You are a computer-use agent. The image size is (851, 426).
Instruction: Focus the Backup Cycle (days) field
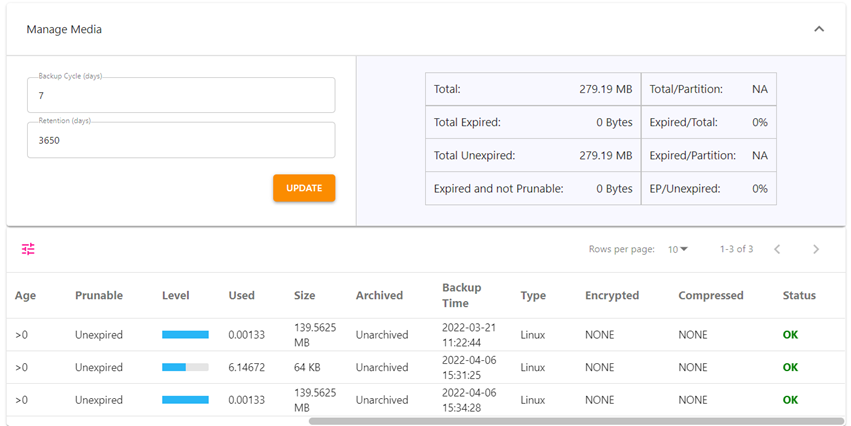181,95
